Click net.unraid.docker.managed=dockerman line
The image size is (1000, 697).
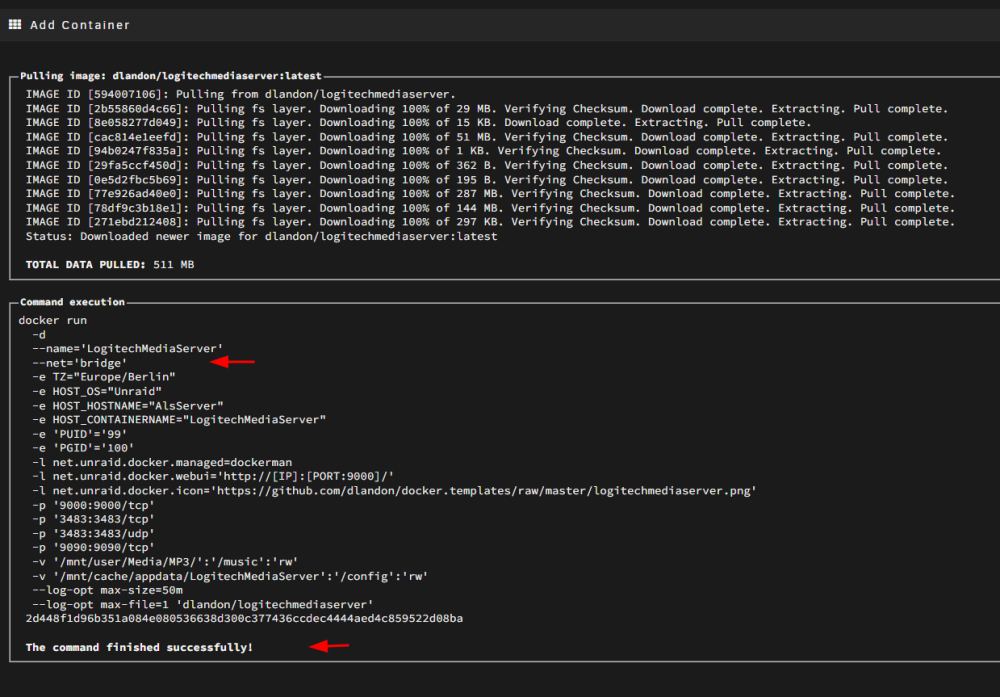pos(162,463)
